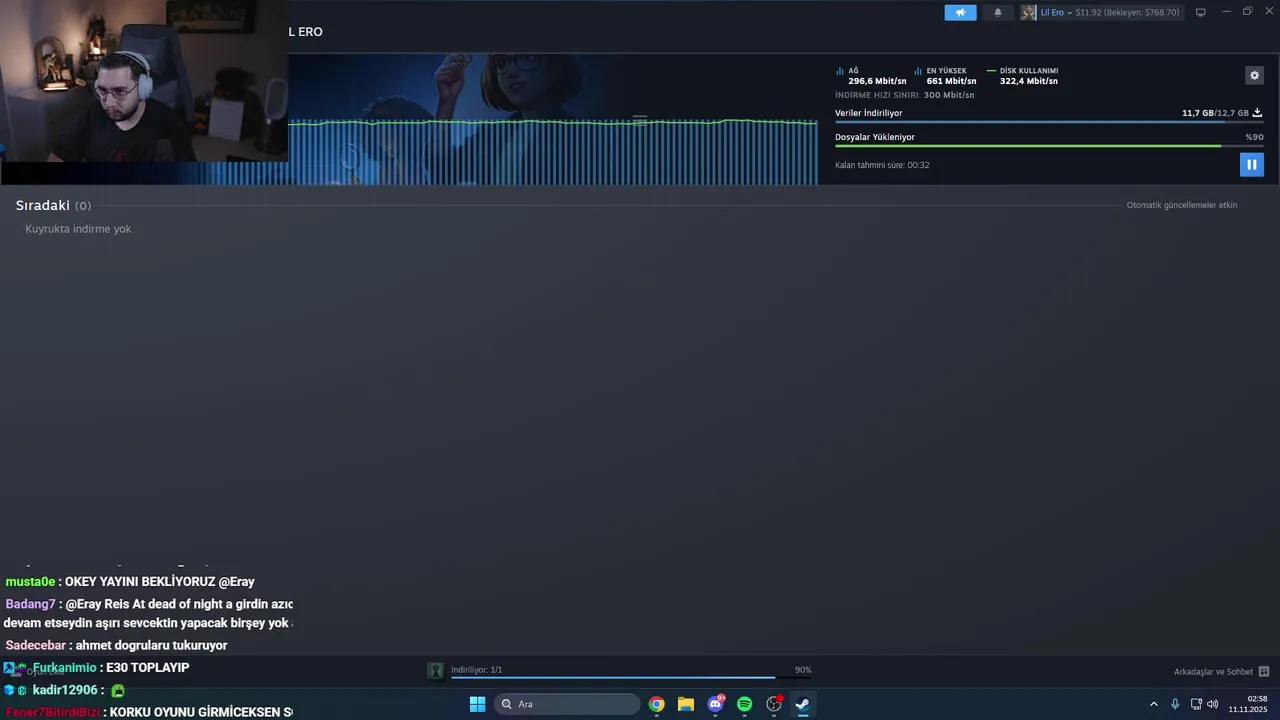Open the network tray icon

click(x=1196, y=704)
